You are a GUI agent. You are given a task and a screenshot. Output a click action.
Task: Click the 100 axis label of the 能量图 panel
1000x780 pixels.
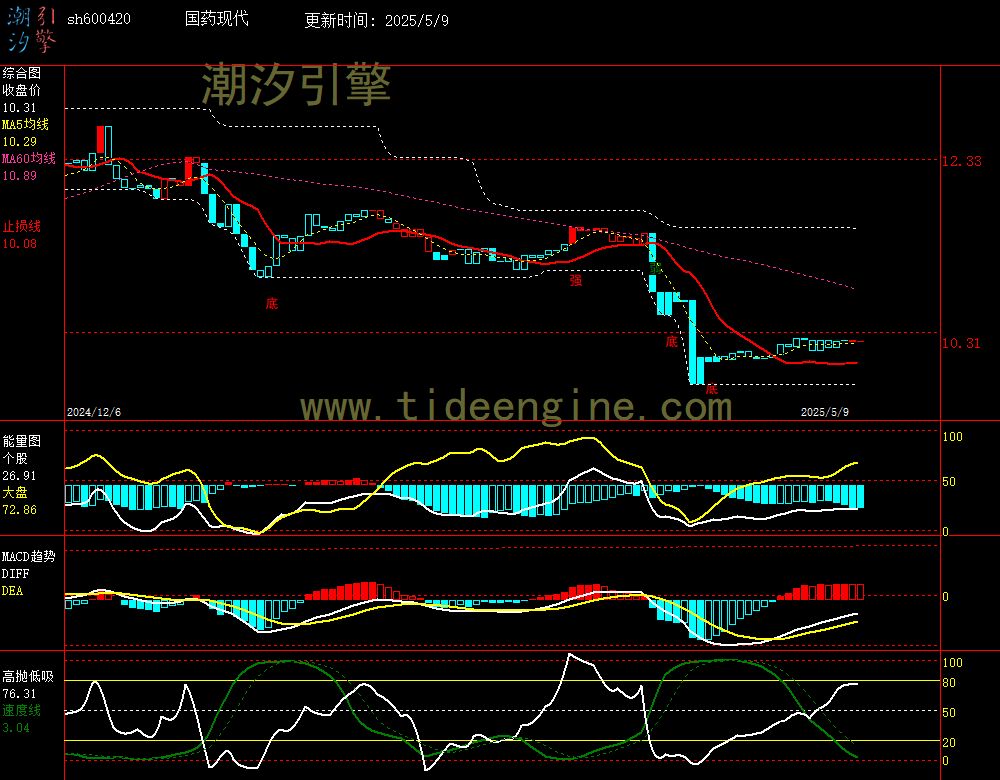coord(952,437)
